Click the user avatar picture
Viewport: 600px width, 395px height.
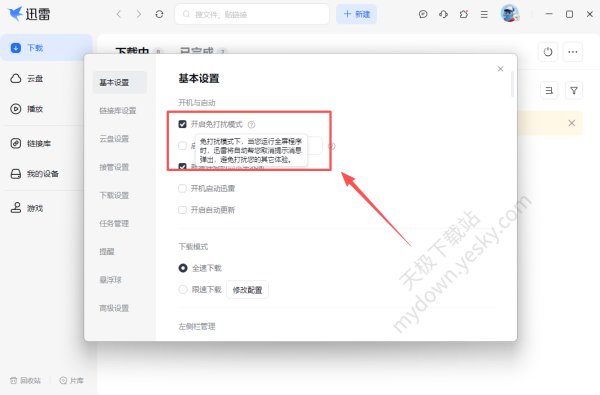point(510,14)
